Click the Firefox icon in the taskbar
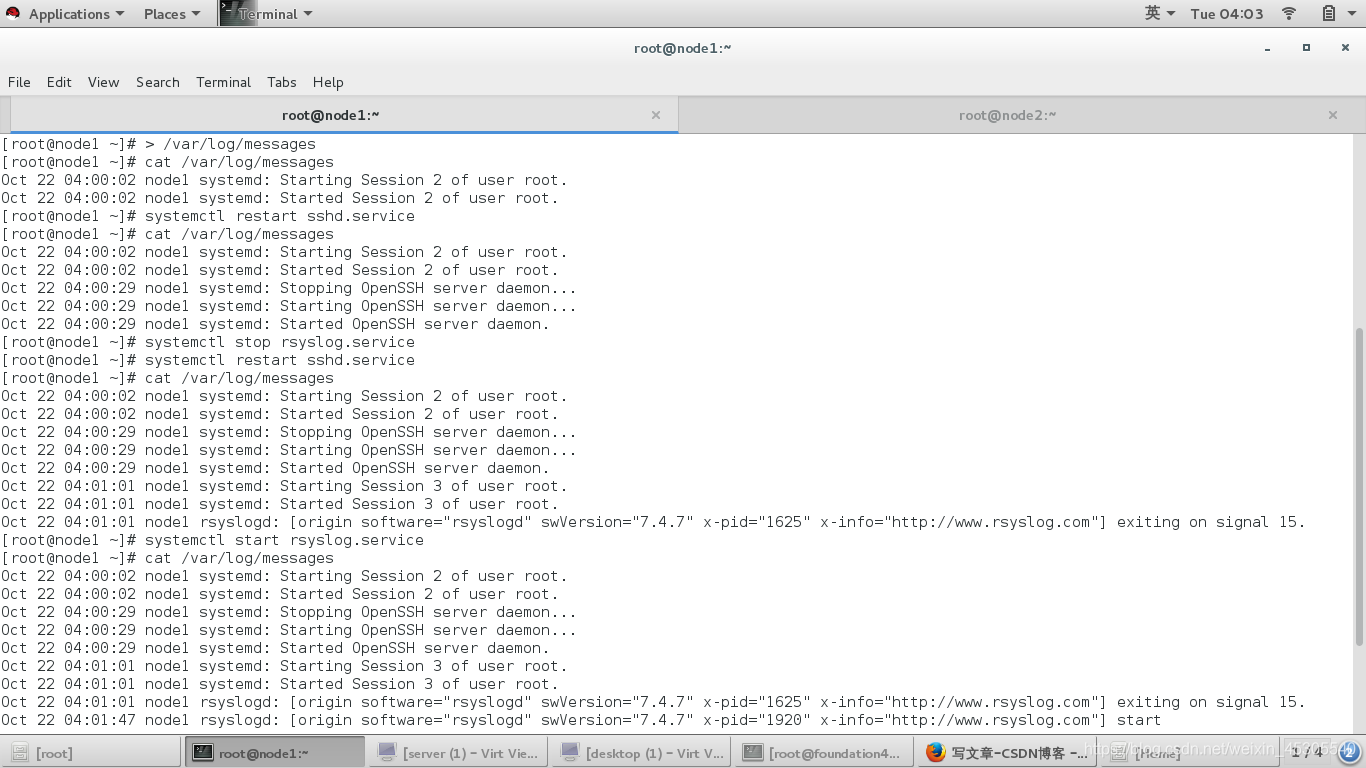The image size is (1366, 768). click(x=936, y=752)
